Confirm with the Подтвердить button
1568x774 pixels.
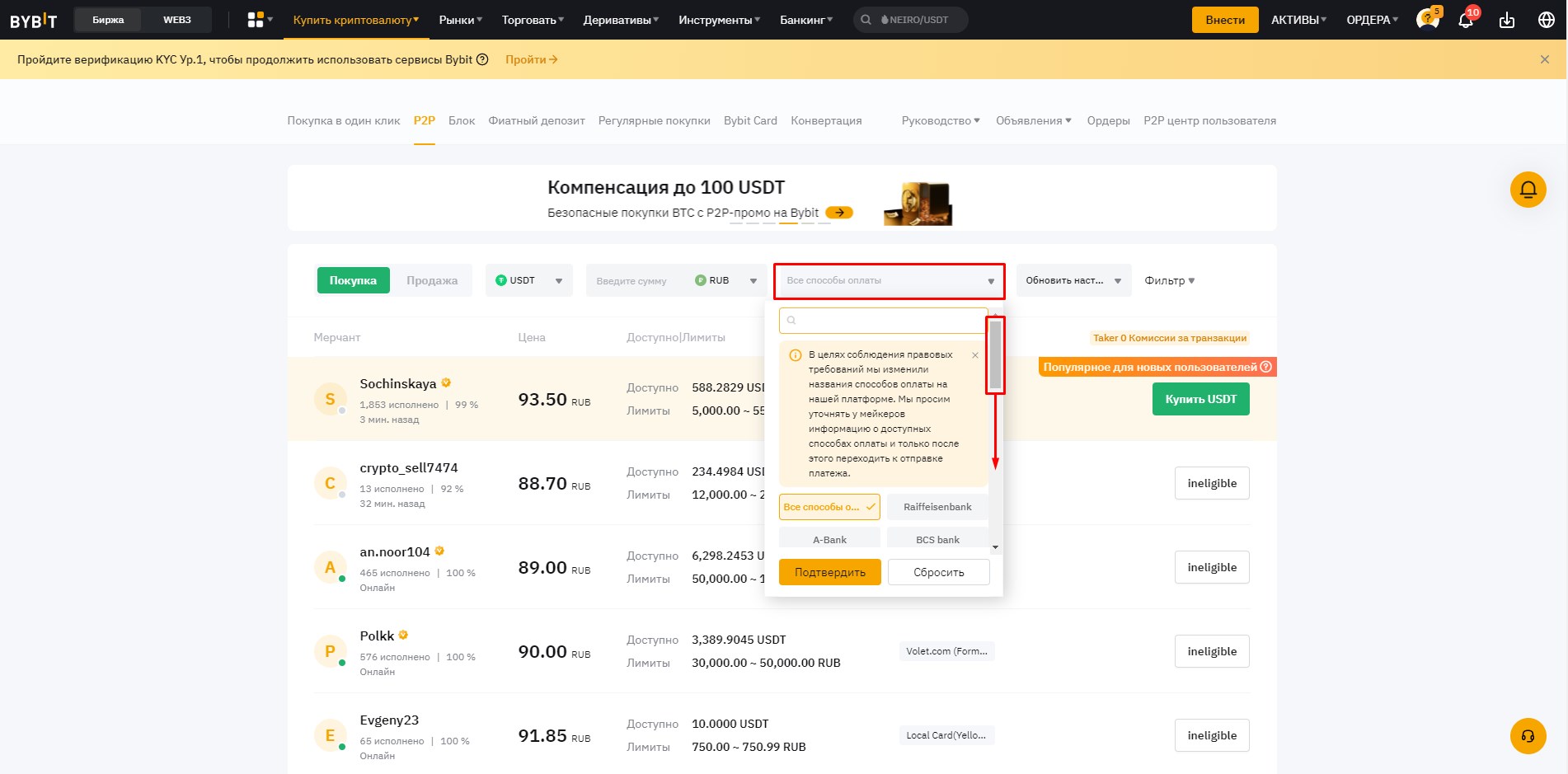[830, 572]
